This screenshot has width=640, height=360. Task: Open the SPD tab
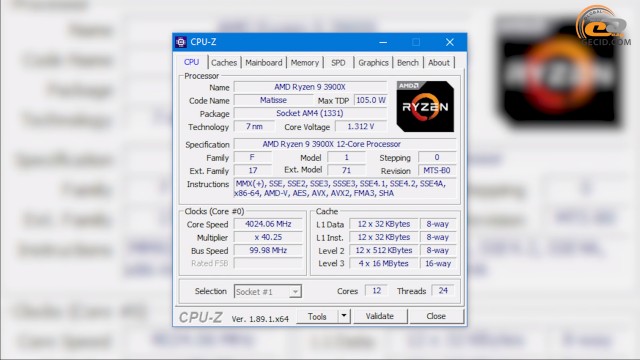[338, 63]
